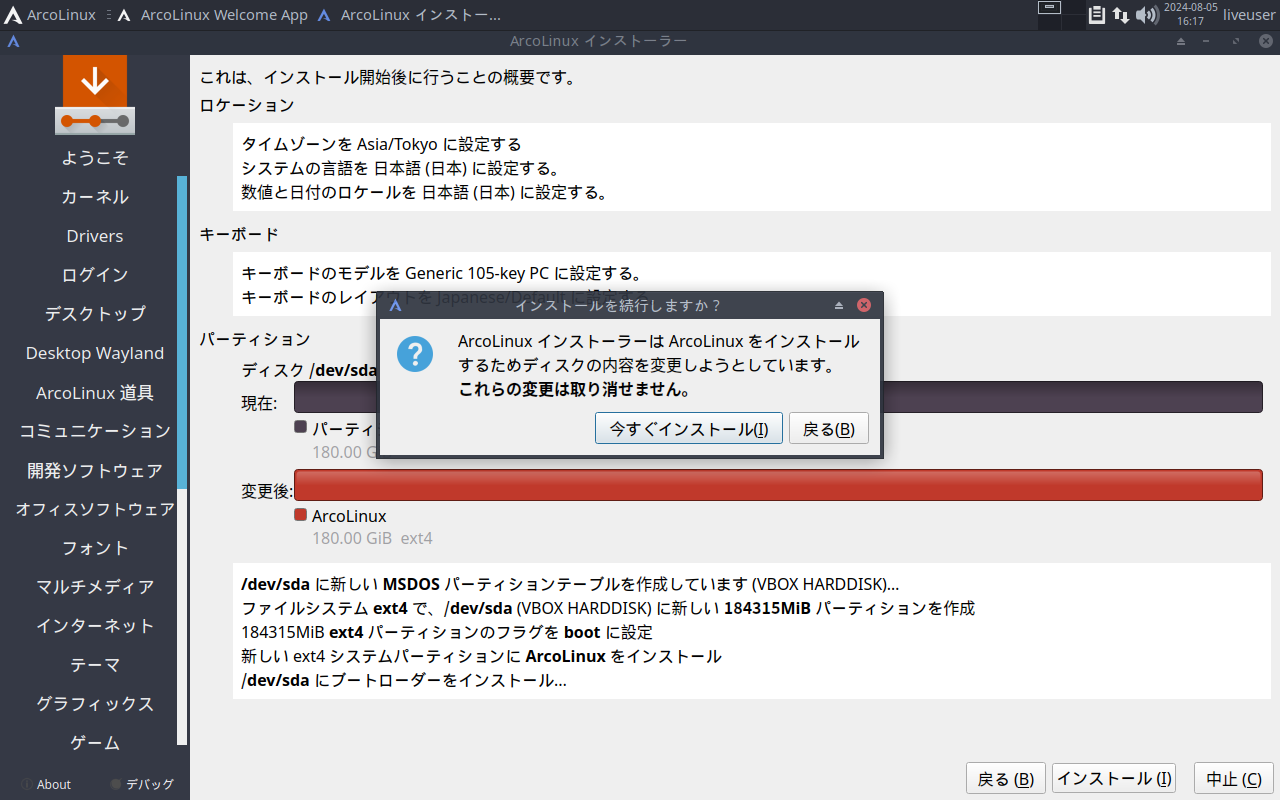Click the ロケーション section heading
The height and width of the screenshot is (800, 1280).
pos(247,106)
